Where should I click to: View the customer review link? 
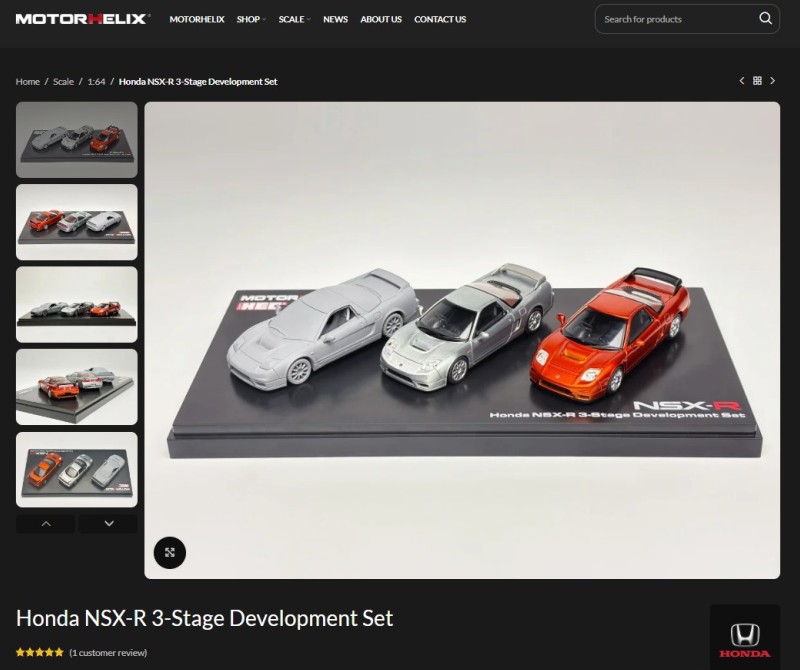pos(108,653)
